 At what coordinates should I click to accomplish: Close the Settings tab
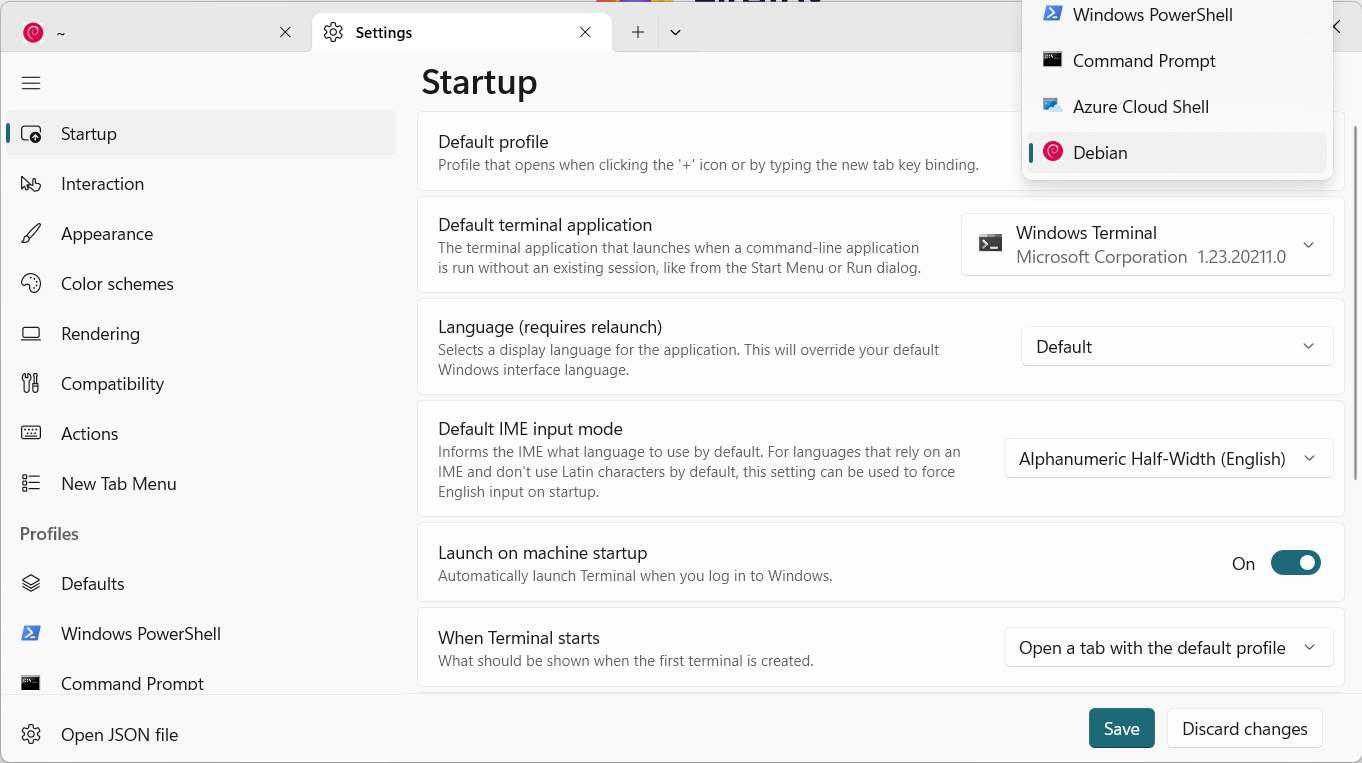point(585,32)
